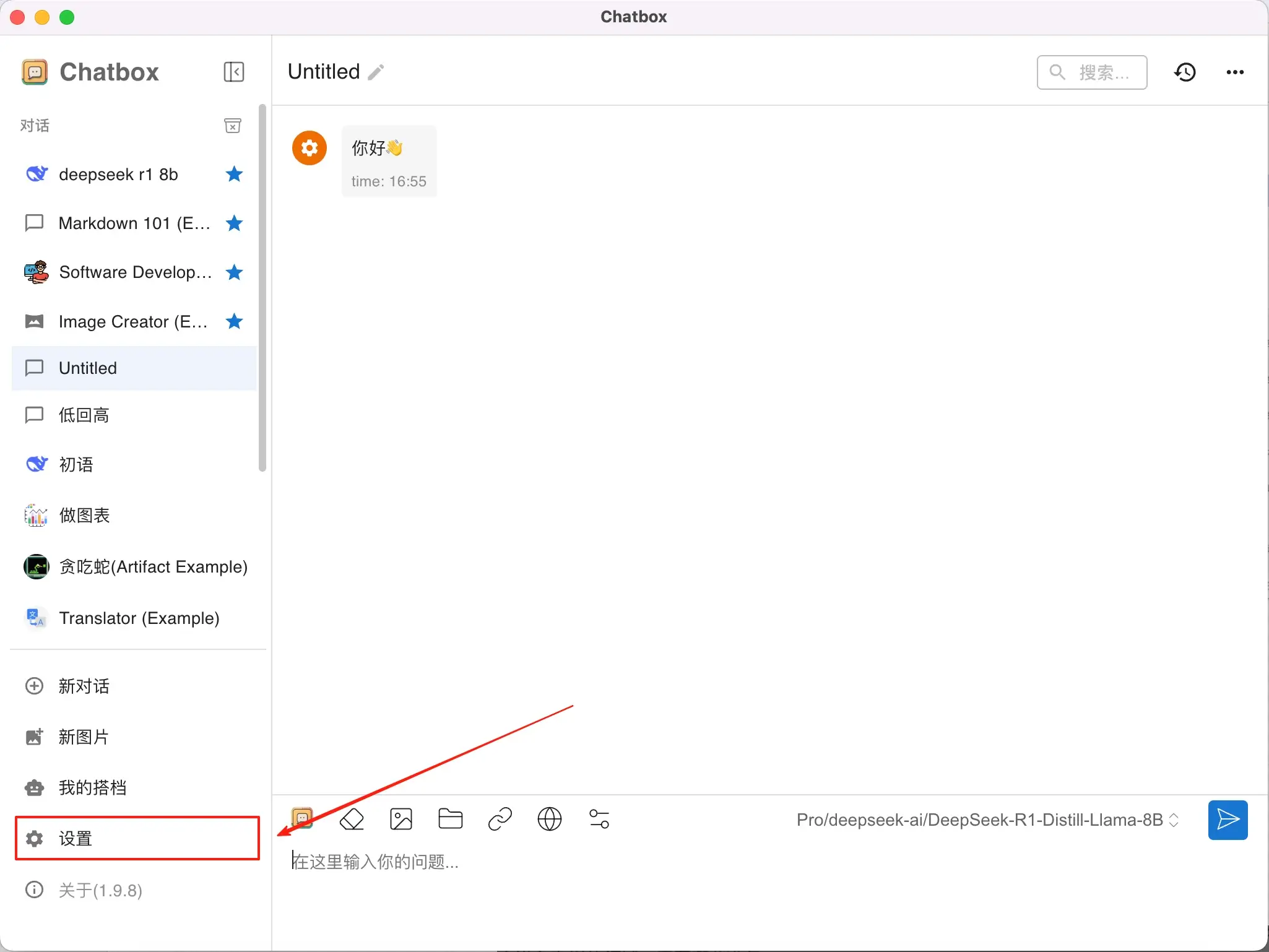Click the snake game avatar for 贪吃蛇
Image resolution: width=1269 pixels, height=952 pixels.
[x=36, y=566]
